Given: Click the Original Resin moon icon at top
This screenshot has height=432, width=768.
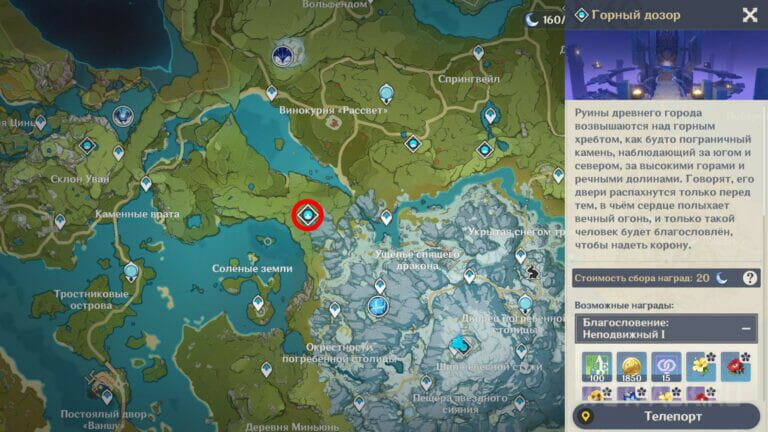Looking at the screenshot, I should [x=532, y=20].
